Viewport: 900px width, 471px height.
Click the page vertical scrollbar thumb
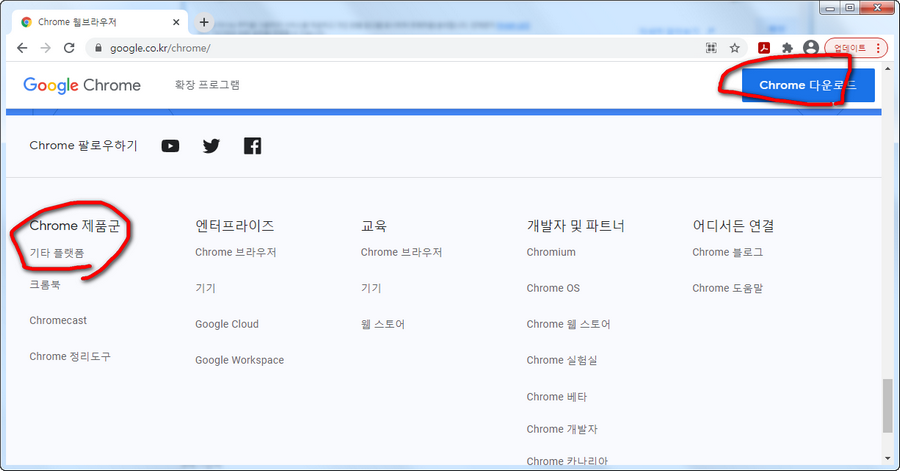coord(888,405)
